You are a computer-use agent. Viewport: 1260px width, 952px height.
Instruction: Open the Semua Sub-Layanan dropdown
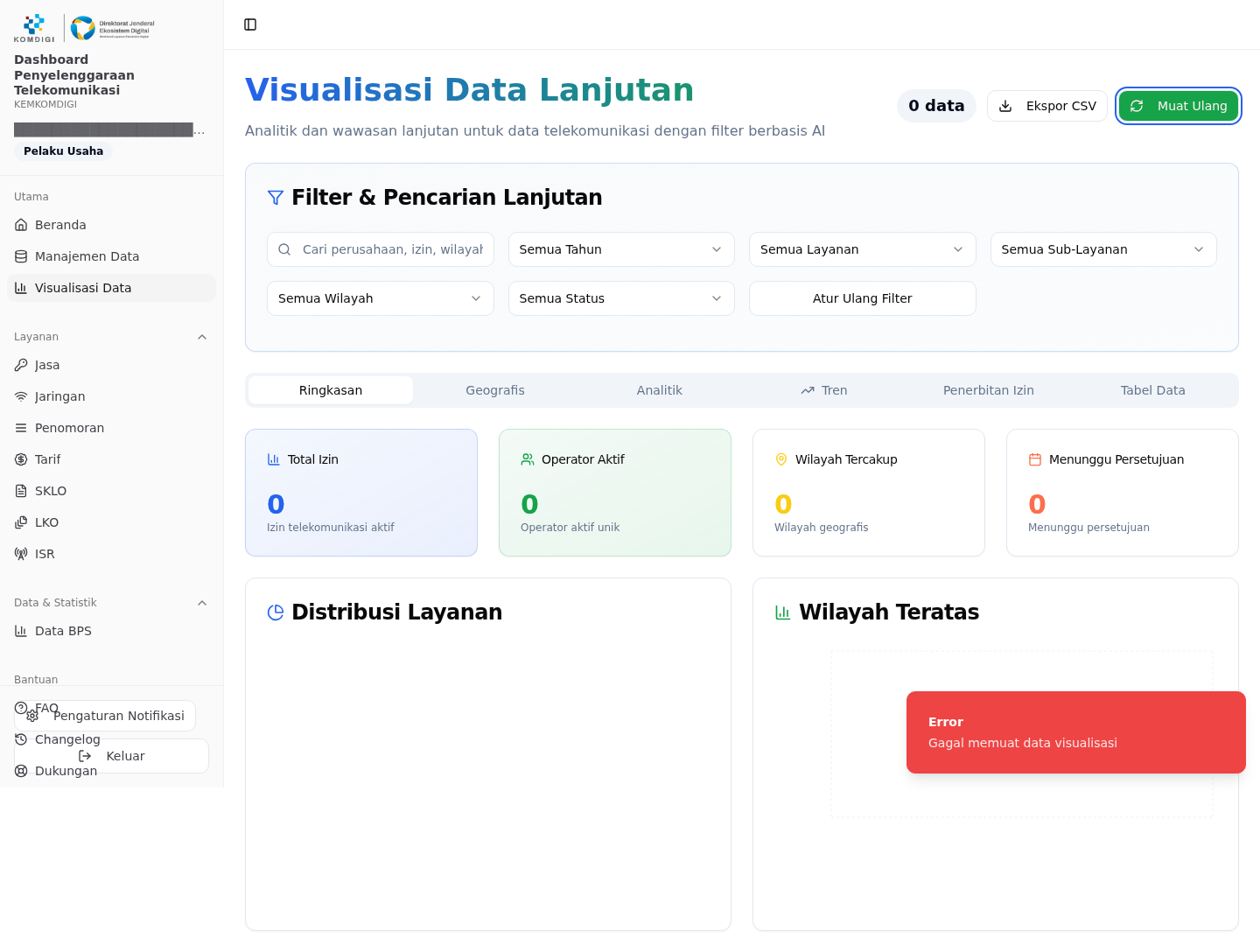tap(1103, 249)
